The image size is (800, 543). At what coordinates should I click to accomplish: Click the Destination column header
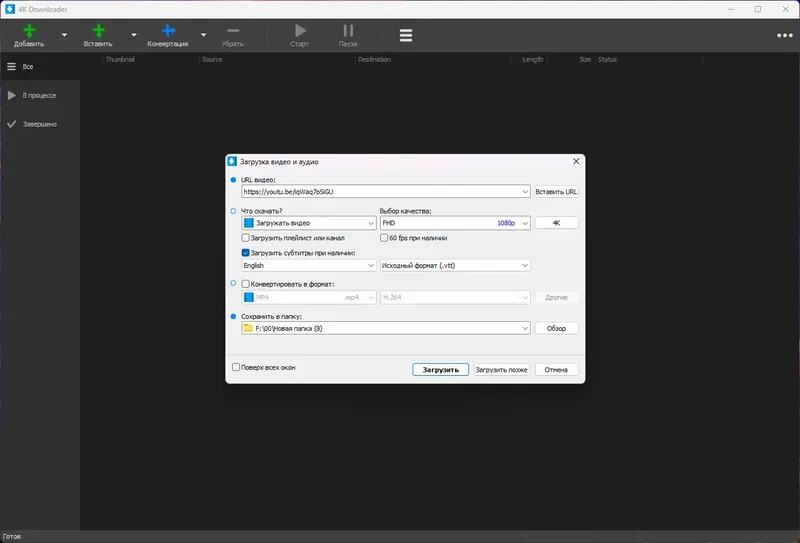374,60
